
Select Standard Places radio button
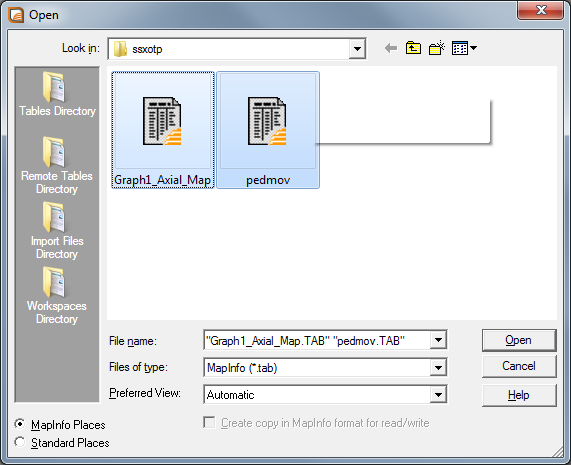[x=20, y=442]
